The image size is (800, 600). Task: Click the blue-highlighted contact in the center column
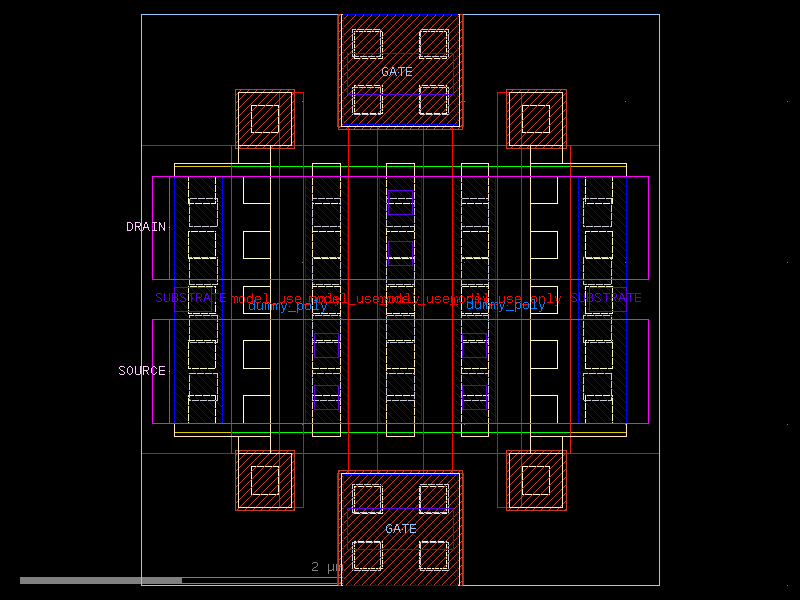[x=399, y=201]
